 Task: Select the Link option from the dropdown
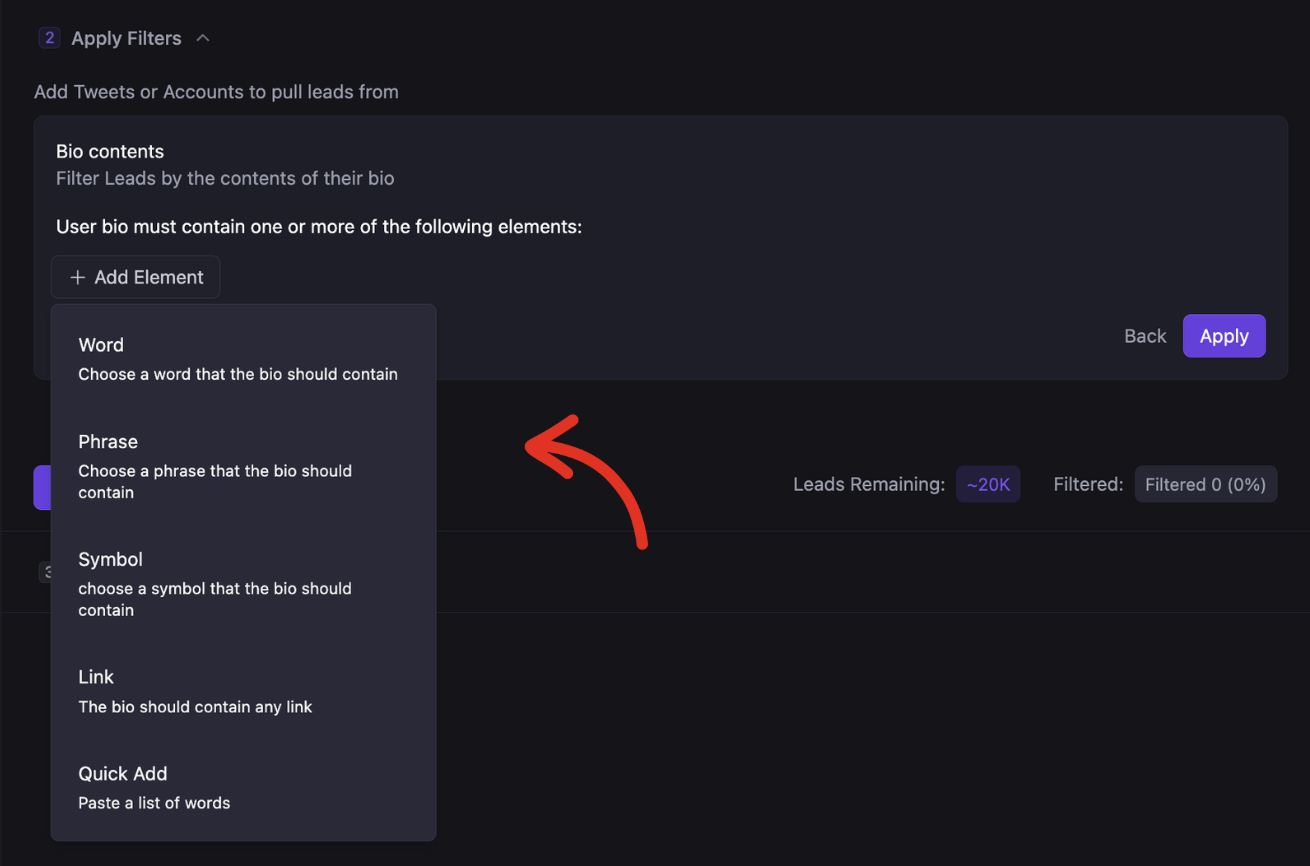coord(96,677)
